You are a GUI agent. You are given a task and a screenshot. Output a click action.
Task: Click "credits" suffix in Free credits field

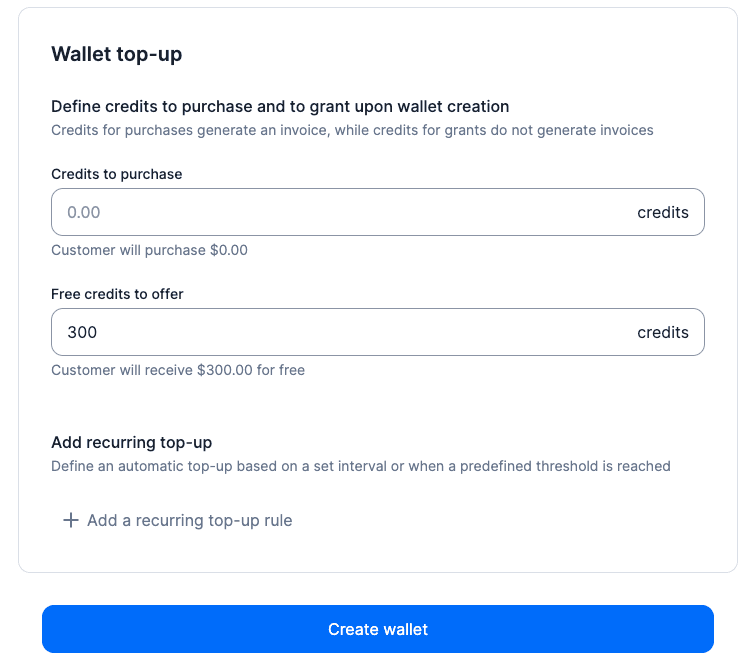pyautogui.click(x=662, y=332)
